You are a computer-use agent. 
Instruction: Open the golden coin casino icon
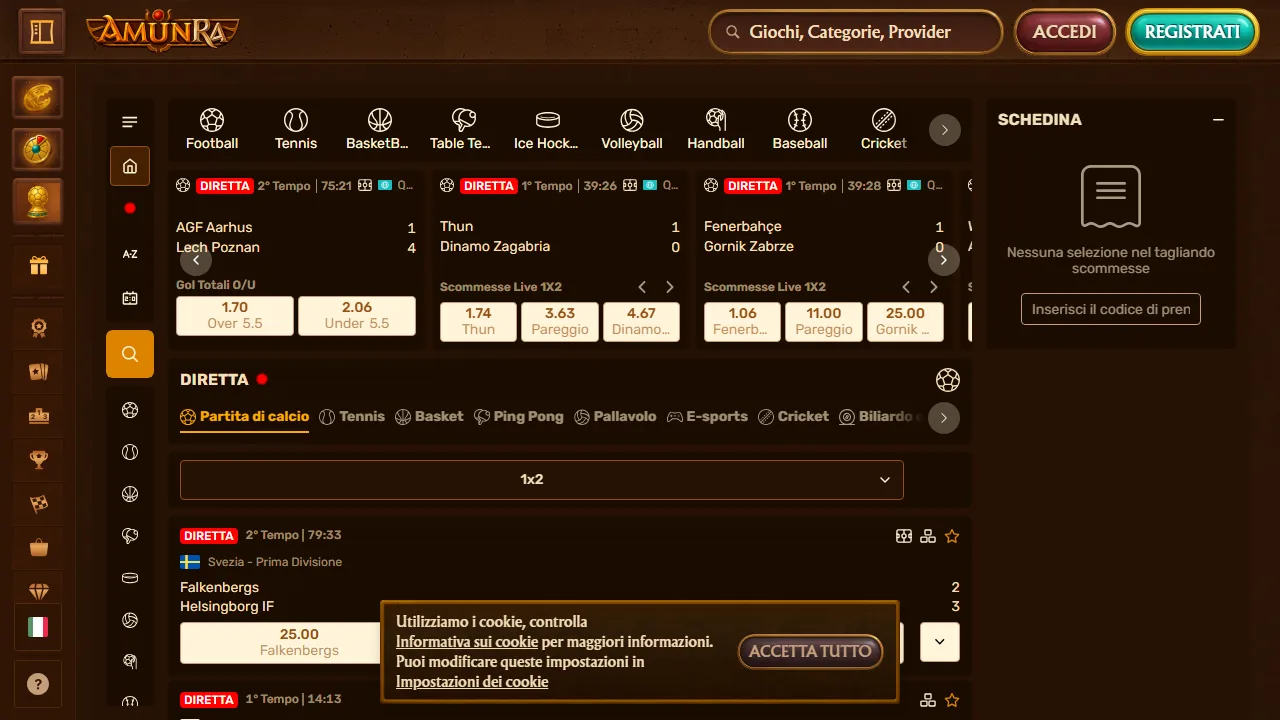point(38,98)
